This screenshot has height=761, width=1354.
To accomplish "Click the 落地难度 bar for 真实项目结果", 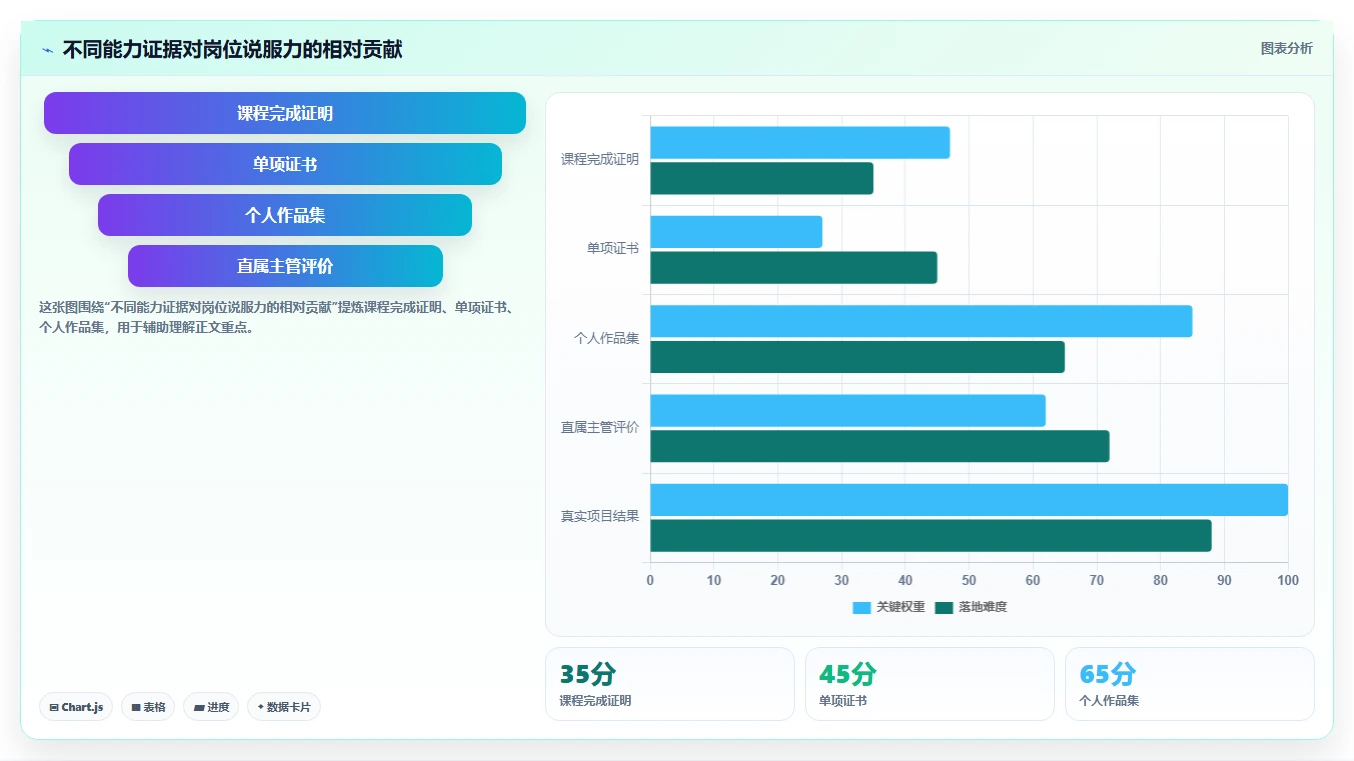I will tap(931, 535).
